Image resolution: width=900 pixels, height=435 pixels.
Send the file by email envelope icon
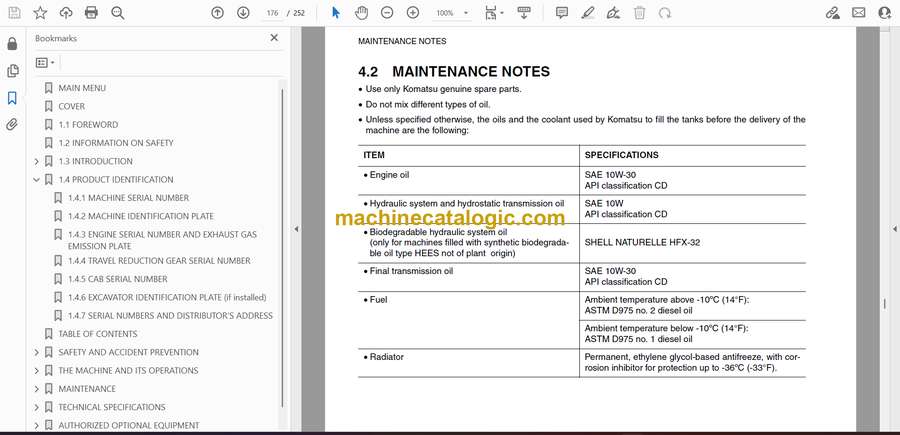(859, 13)
